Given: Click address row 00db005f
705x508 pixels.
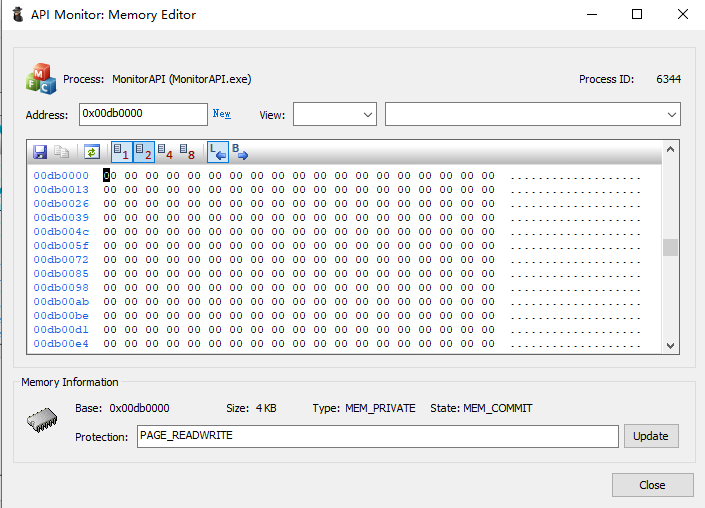Looking at the screenshot, I should 61,245.
